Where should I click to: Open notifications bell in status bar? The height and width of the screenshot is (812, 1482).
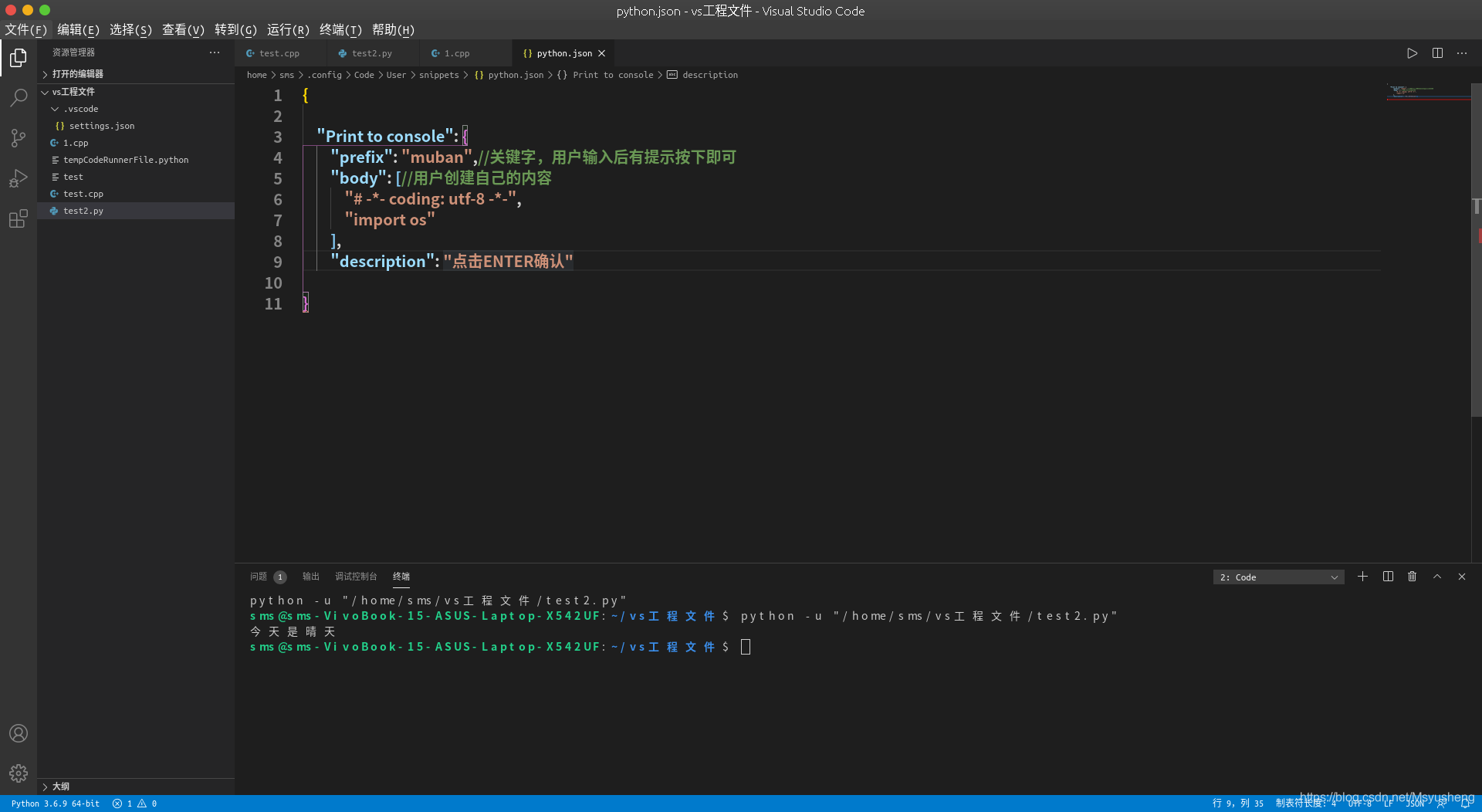[x=1466, y=804]
